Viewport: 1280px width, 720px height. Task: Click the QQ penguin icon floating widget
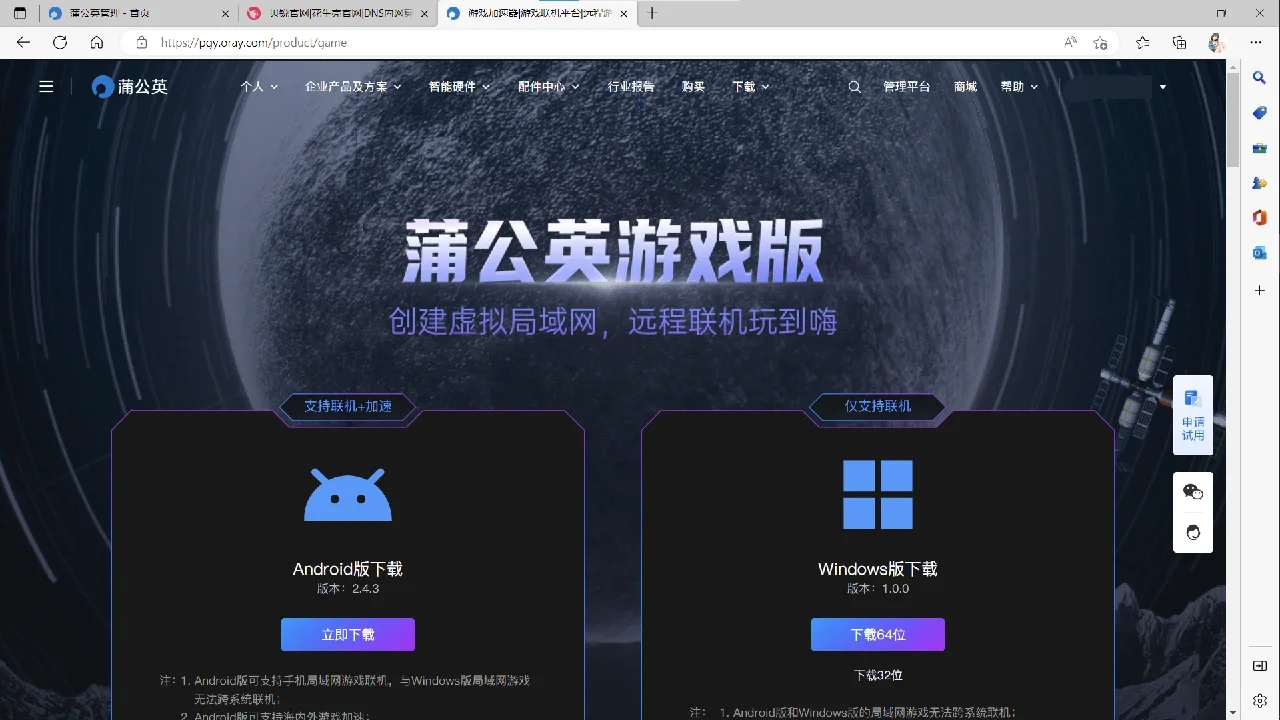tap(1192, 532)
